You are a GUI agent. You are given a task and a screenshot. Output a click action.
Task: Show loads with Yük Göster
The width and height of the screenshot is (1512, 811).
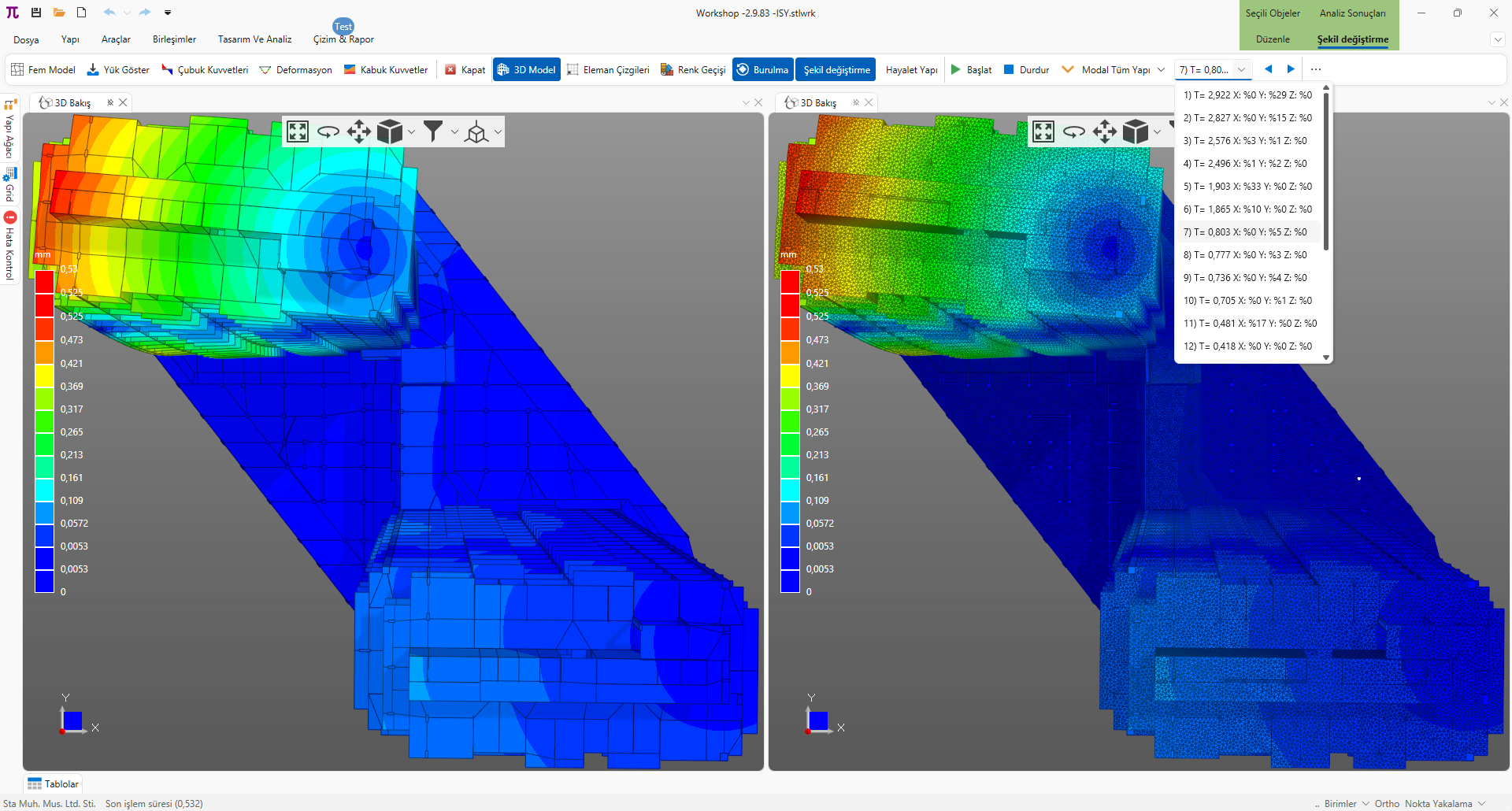(118, 70)
